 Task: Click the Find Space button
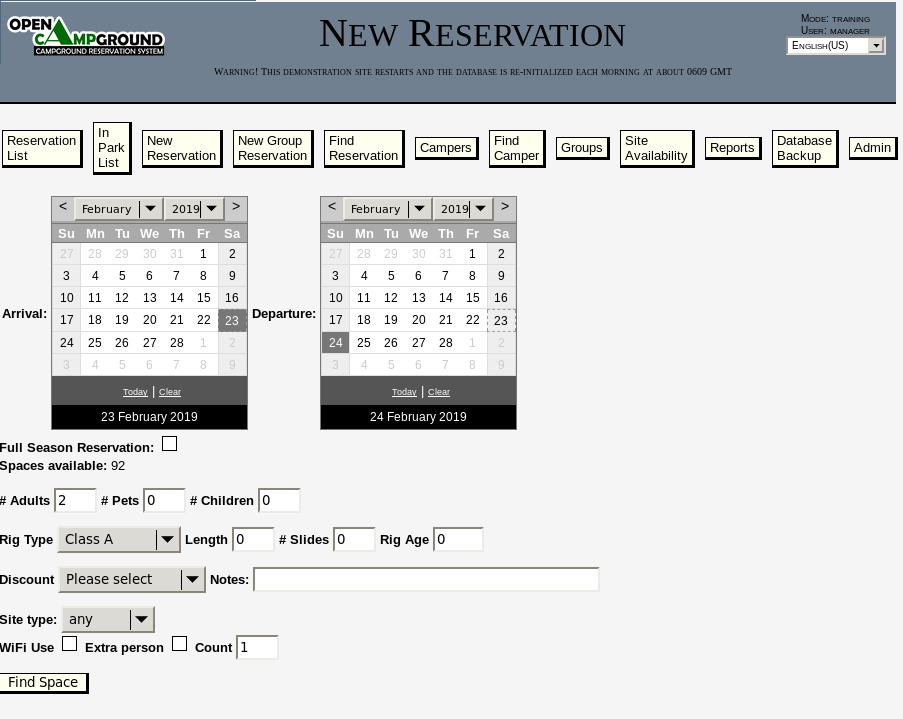[43, 682]
